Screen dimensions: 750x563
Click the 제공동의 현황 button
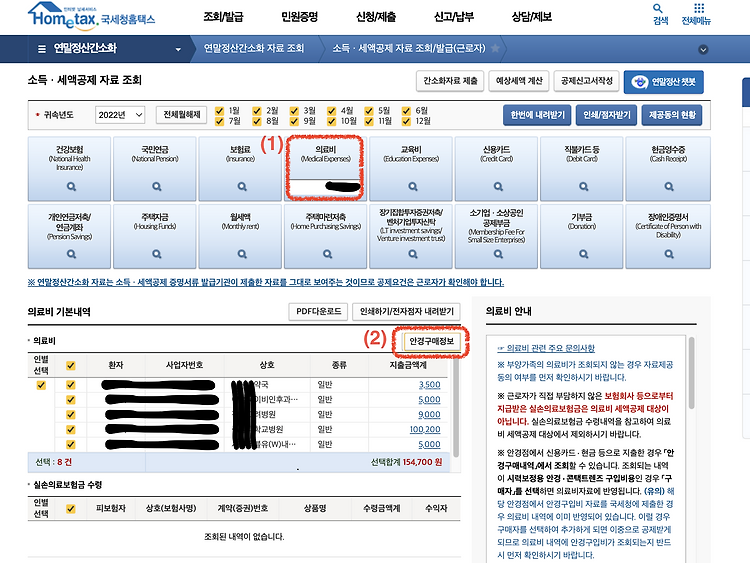(672, 115)
